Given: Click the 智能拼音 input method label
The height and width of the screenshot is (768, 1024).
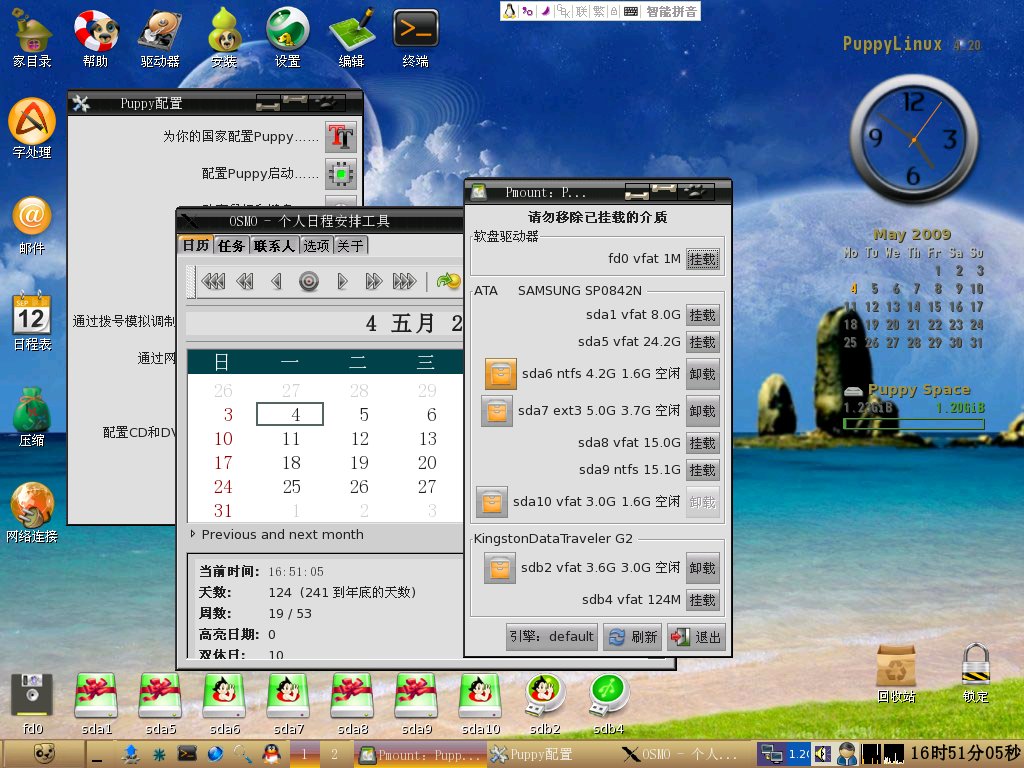Looking at the screenshot, I should (671, 11).
